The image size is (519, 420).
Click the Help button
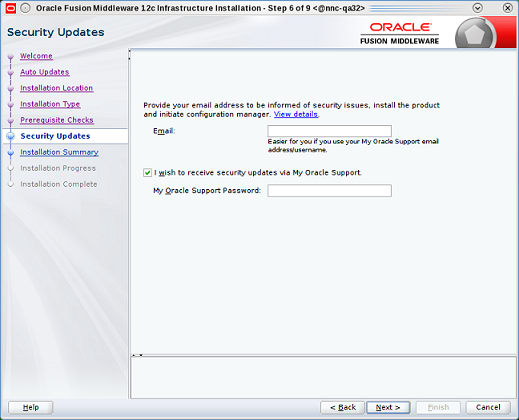point(30,407)
